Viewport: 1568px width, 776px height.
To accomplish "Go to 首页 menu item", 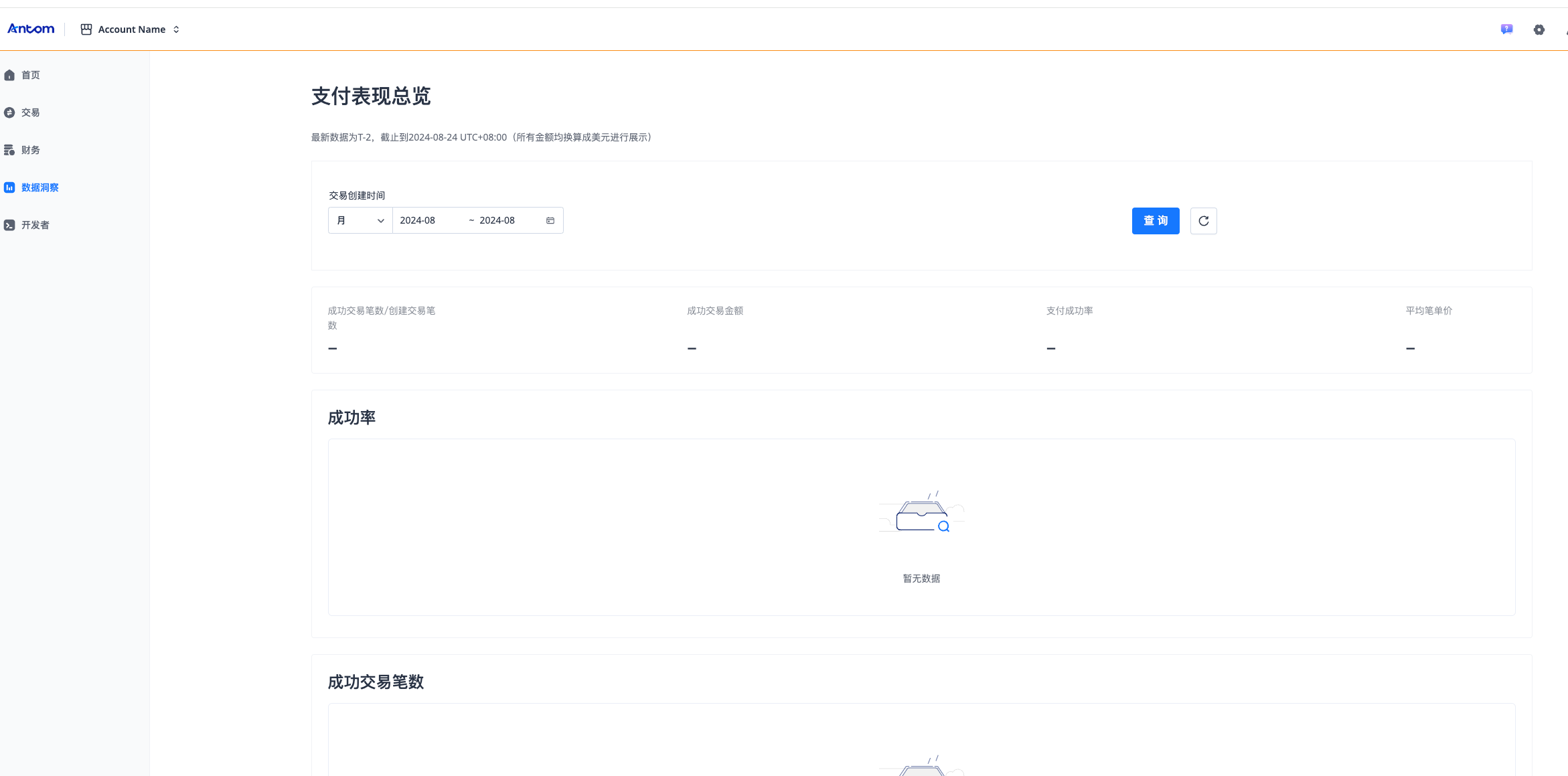I will click(31, 75).
